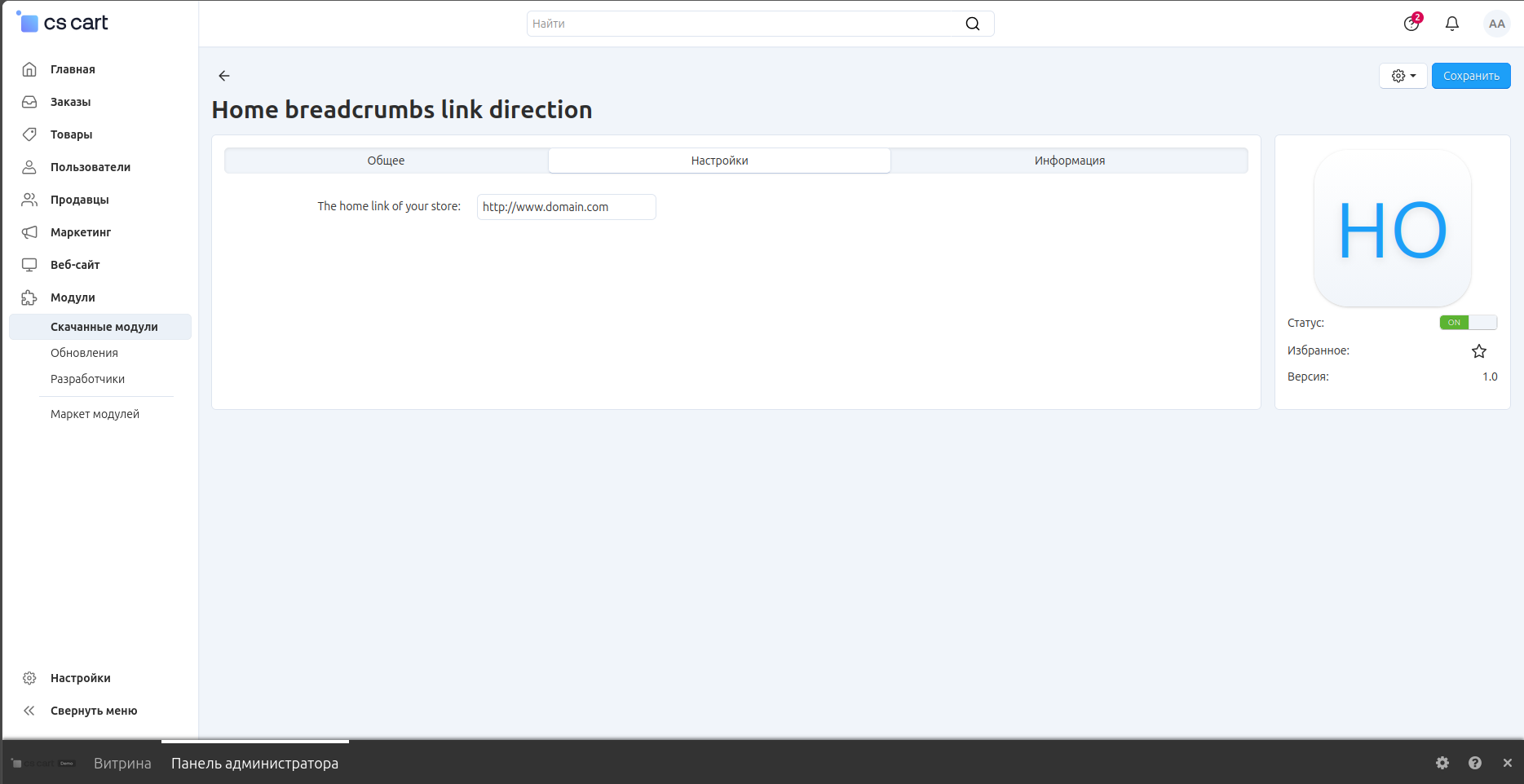Click the CS-Cart logo

pos(64,23)
